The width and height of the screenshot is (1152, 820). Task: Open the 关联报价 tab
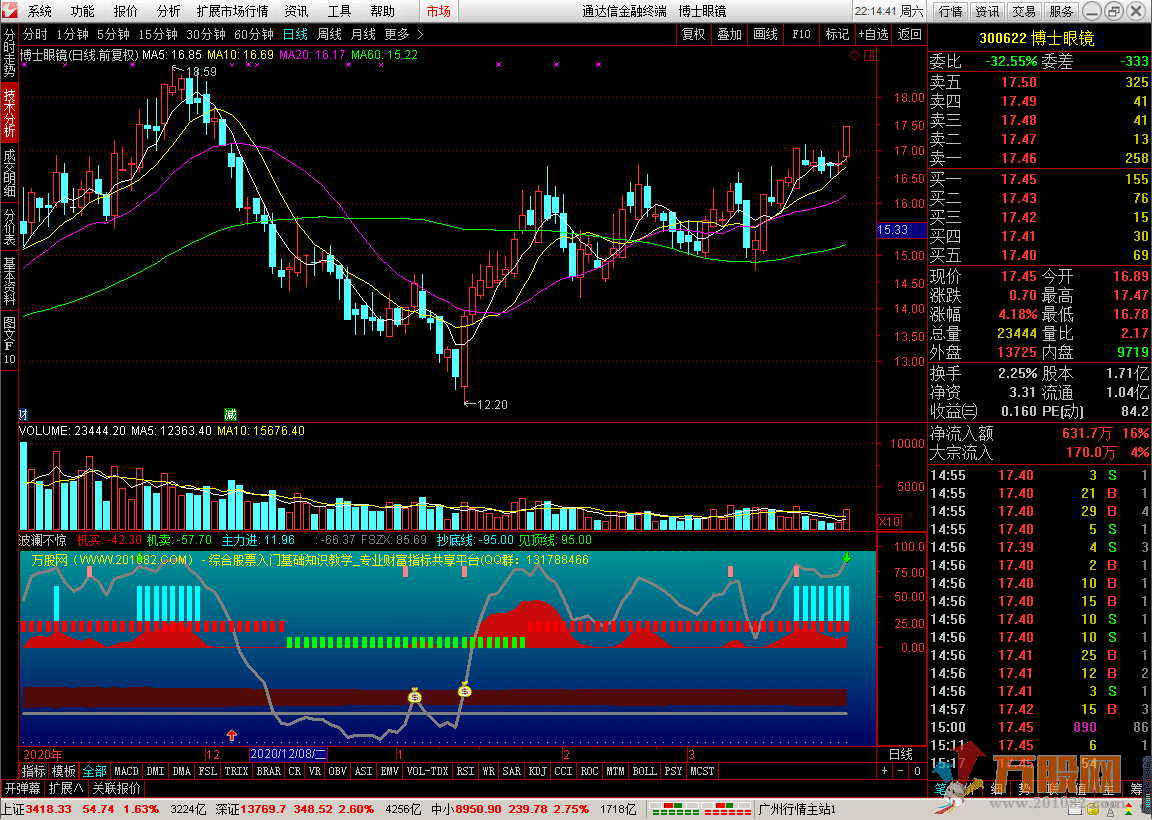click(117, 788)
